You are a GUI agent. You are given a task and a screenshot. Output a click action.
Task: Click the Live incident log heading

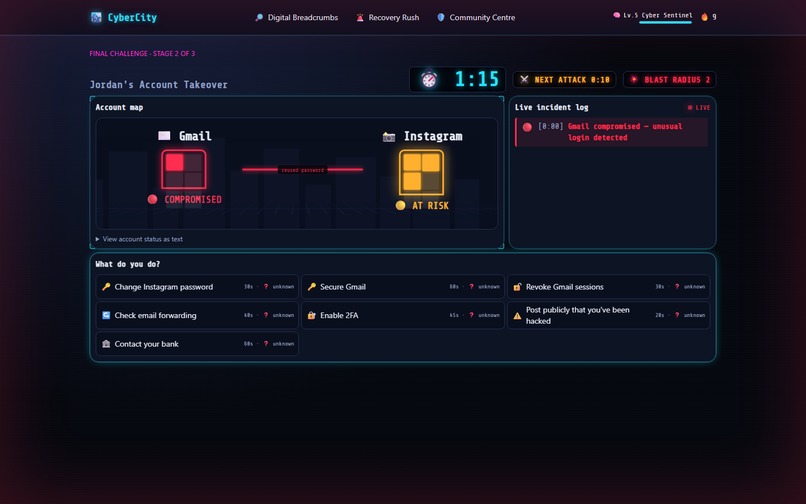(552, 107)
